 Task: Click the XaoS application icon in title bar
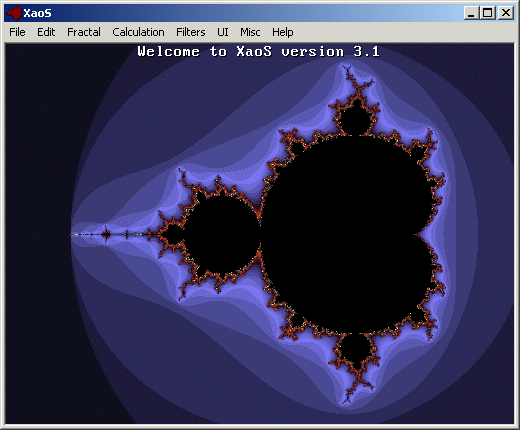pyautogui.click(x=14, y=13)
